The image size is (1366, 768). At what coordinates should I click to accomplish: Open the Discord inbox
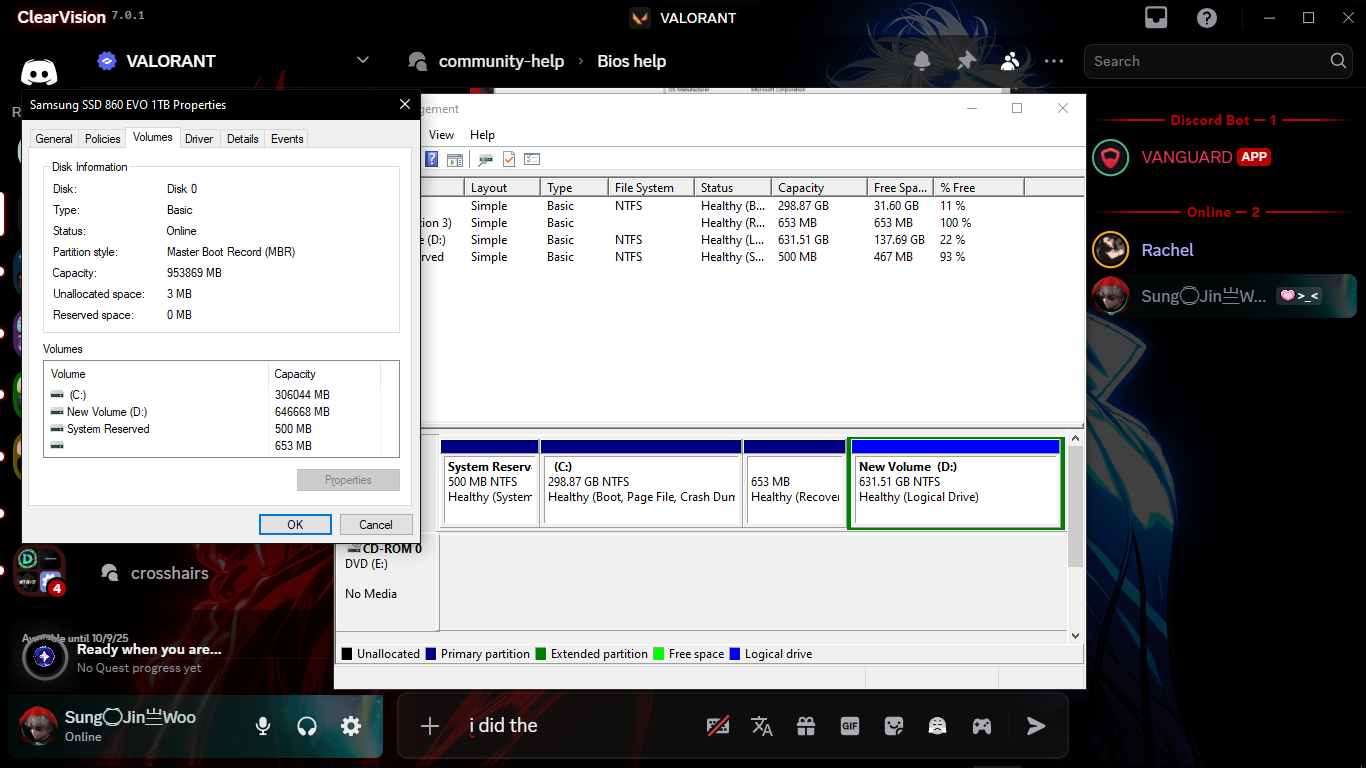[x=1156, y=18]
